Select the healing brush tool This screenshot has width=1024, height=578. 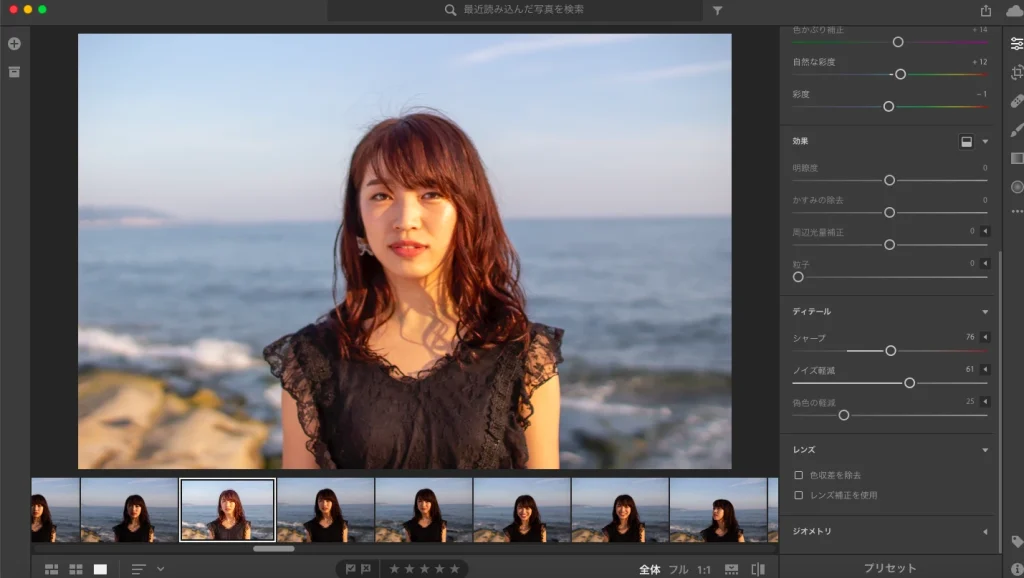[x=1016, y=102]
